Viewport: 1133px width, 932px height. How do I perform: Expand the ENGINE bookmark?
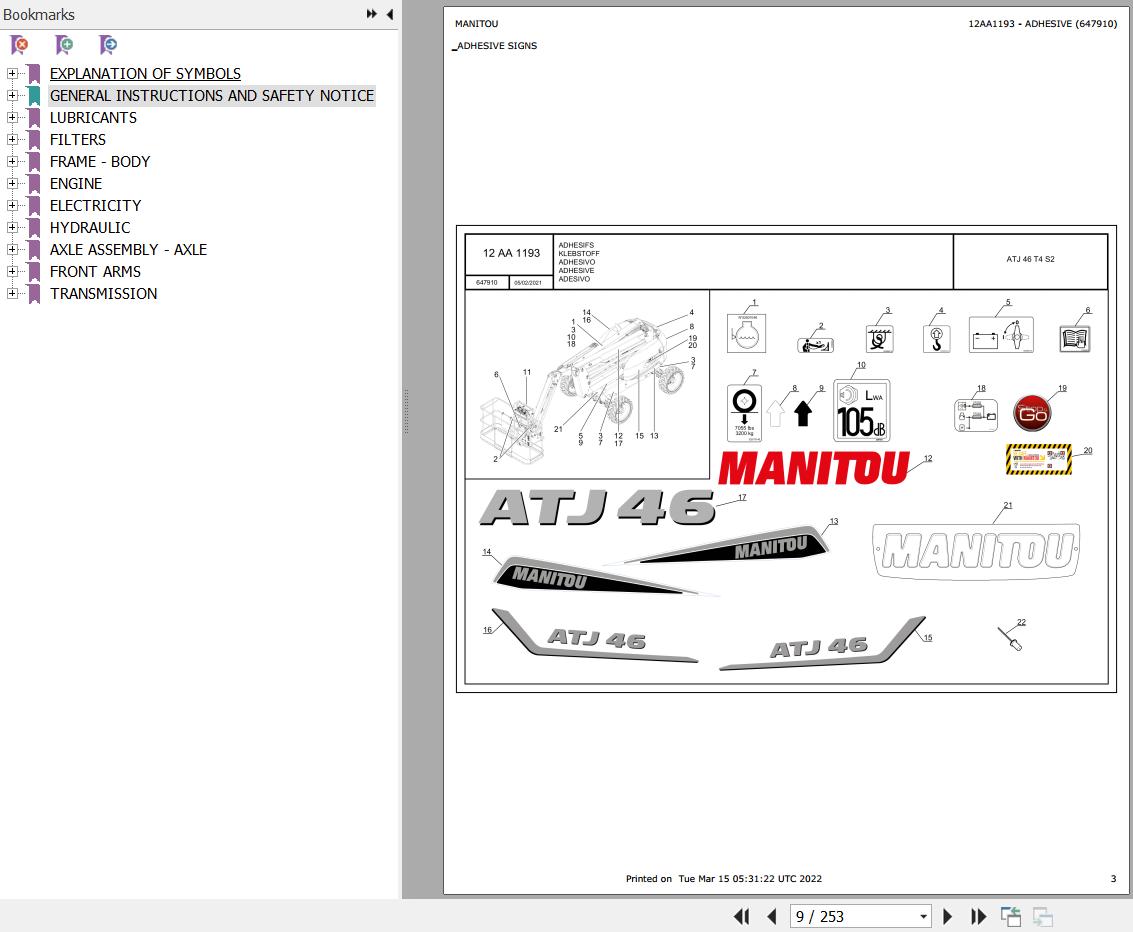click(10, 184)
